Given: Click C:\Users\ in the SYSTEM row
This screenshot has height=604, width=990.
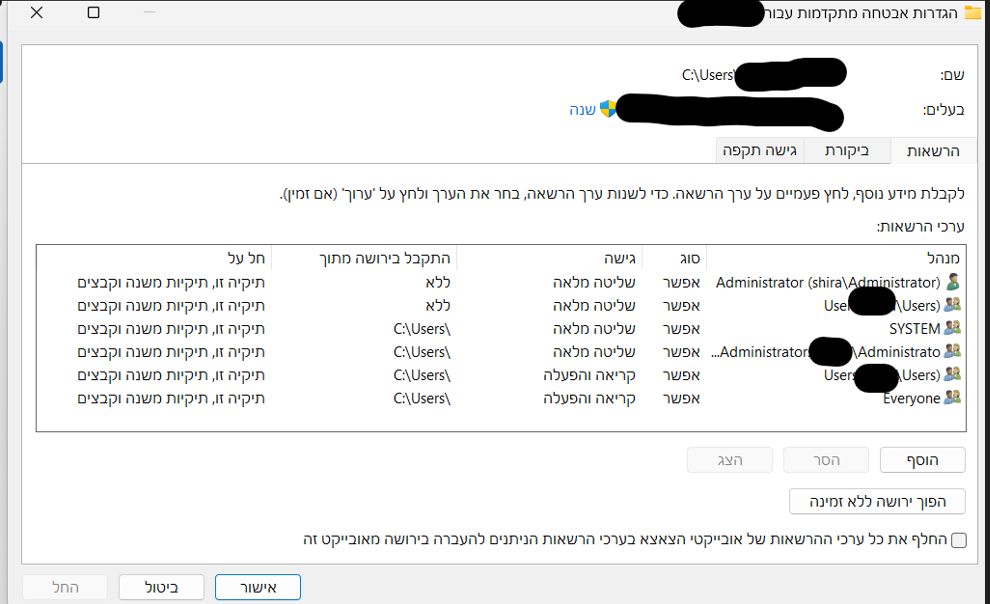Looking at the screenshot, I should pyautogui.click(x=422, y=328).
